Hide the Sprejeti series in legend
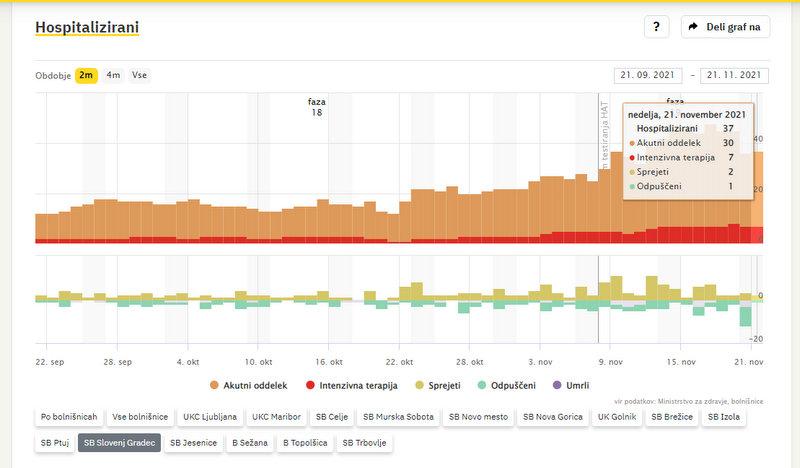The image size is (800, 468). [x=439, y=385]
